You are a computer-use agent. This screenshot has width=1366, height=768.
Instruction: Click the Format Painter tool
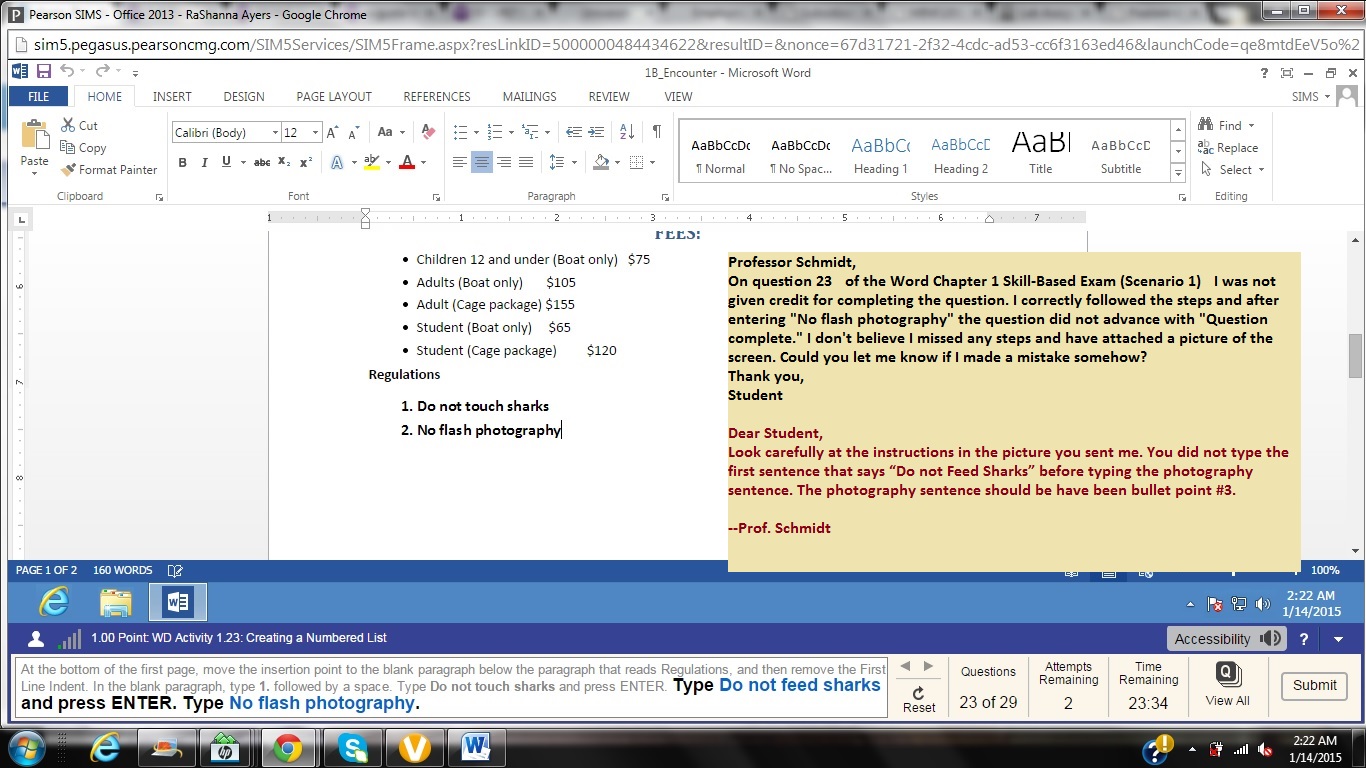(109, 170)
